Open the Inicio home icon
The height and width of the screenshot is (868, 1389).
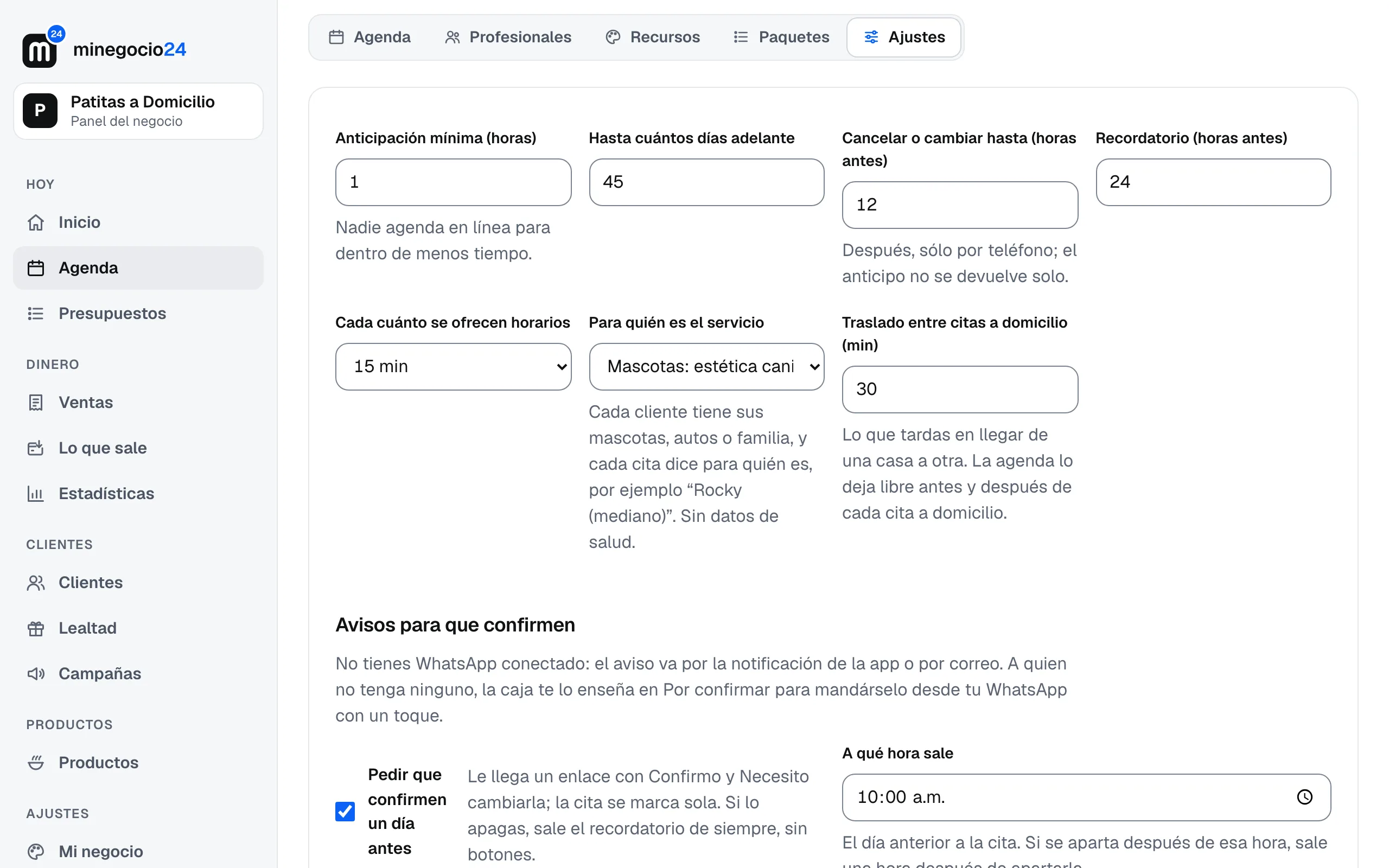point(36,222)
